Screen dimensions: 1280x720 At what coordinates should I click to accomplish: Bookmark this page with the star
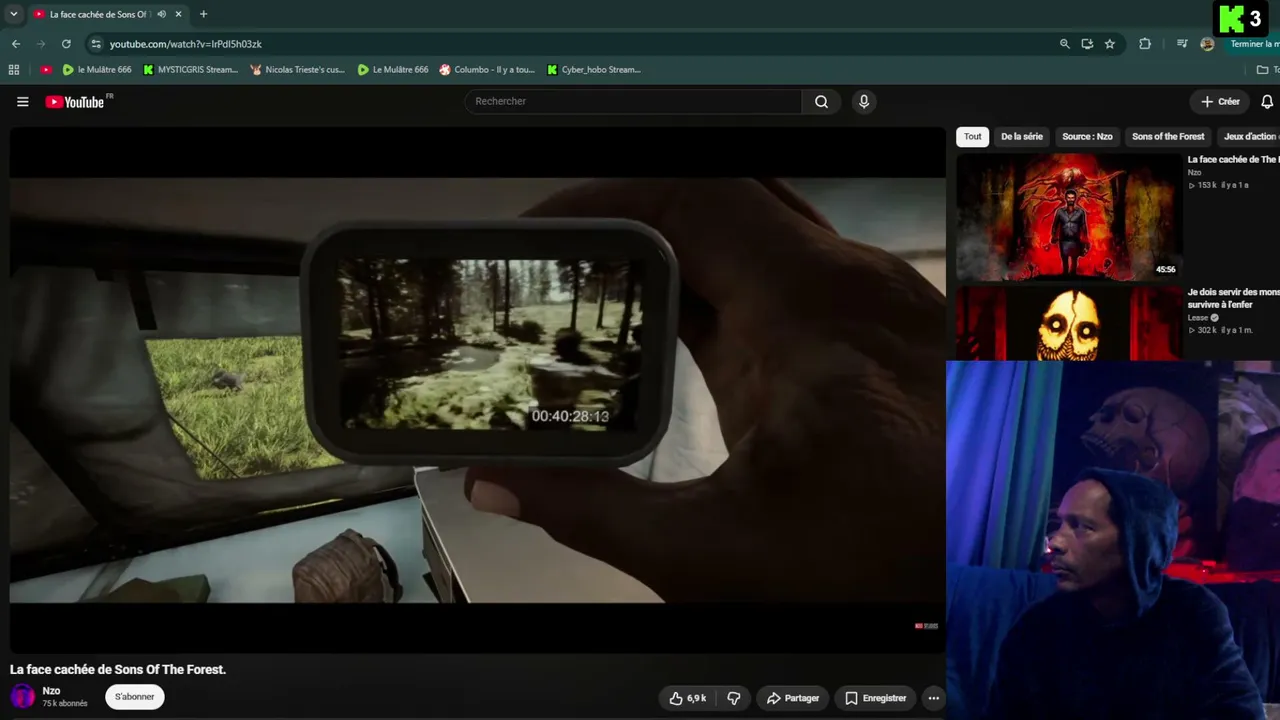1110,44
